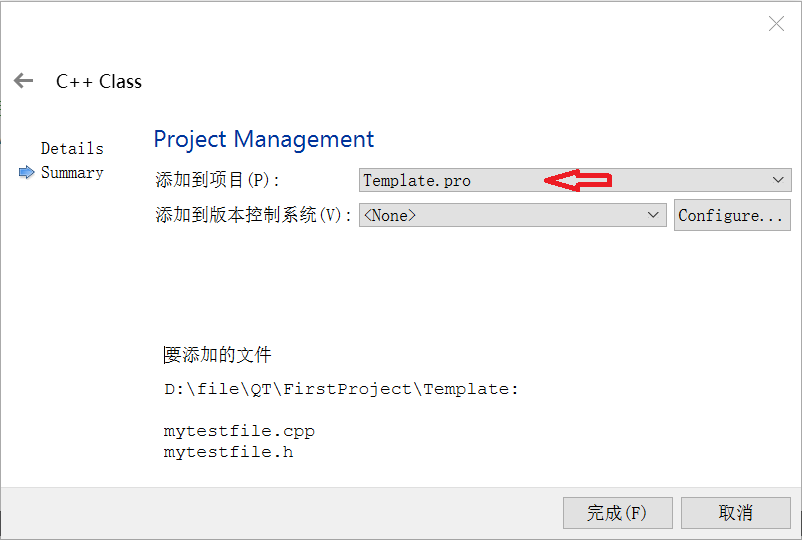
Task: Click the 完成(F) finish button
Action: coord(616,513)
